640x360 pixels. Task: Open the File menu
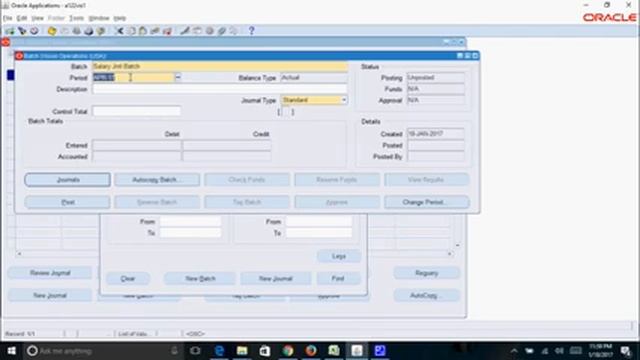tap(7, 18)
